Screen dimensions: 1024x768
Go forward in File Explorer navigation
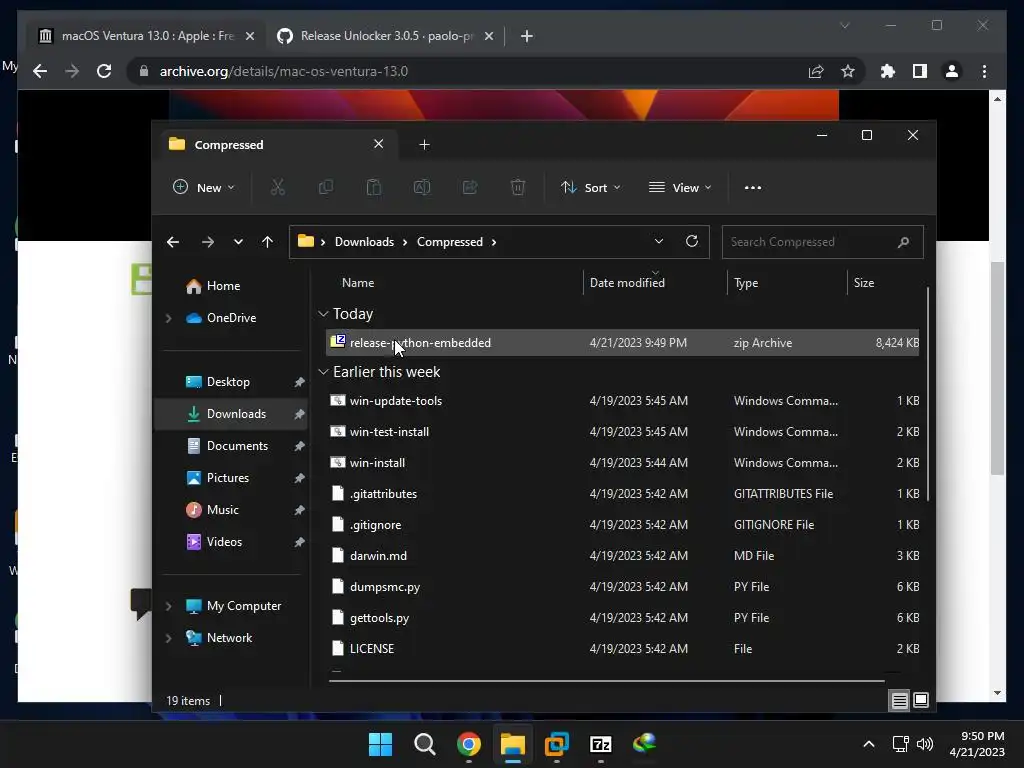tap(208, 242)
